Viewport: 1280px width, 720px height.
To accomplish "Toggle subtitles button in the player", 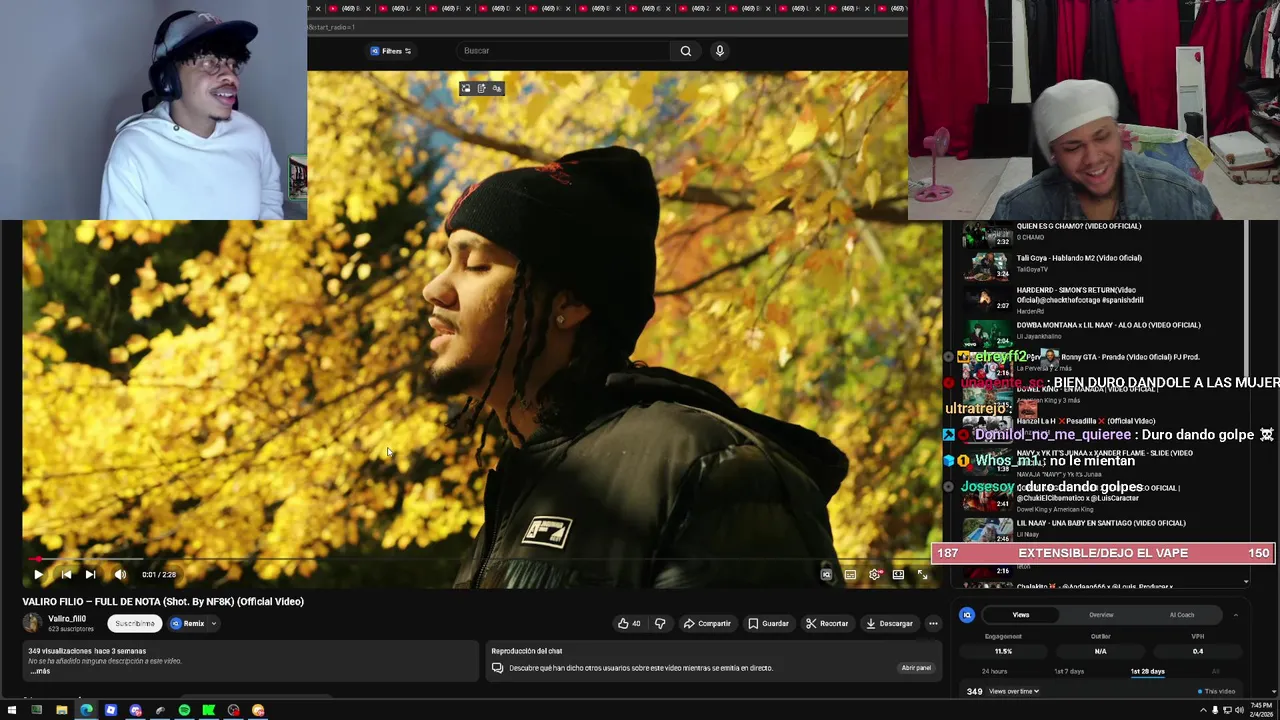I will [850, 574].
